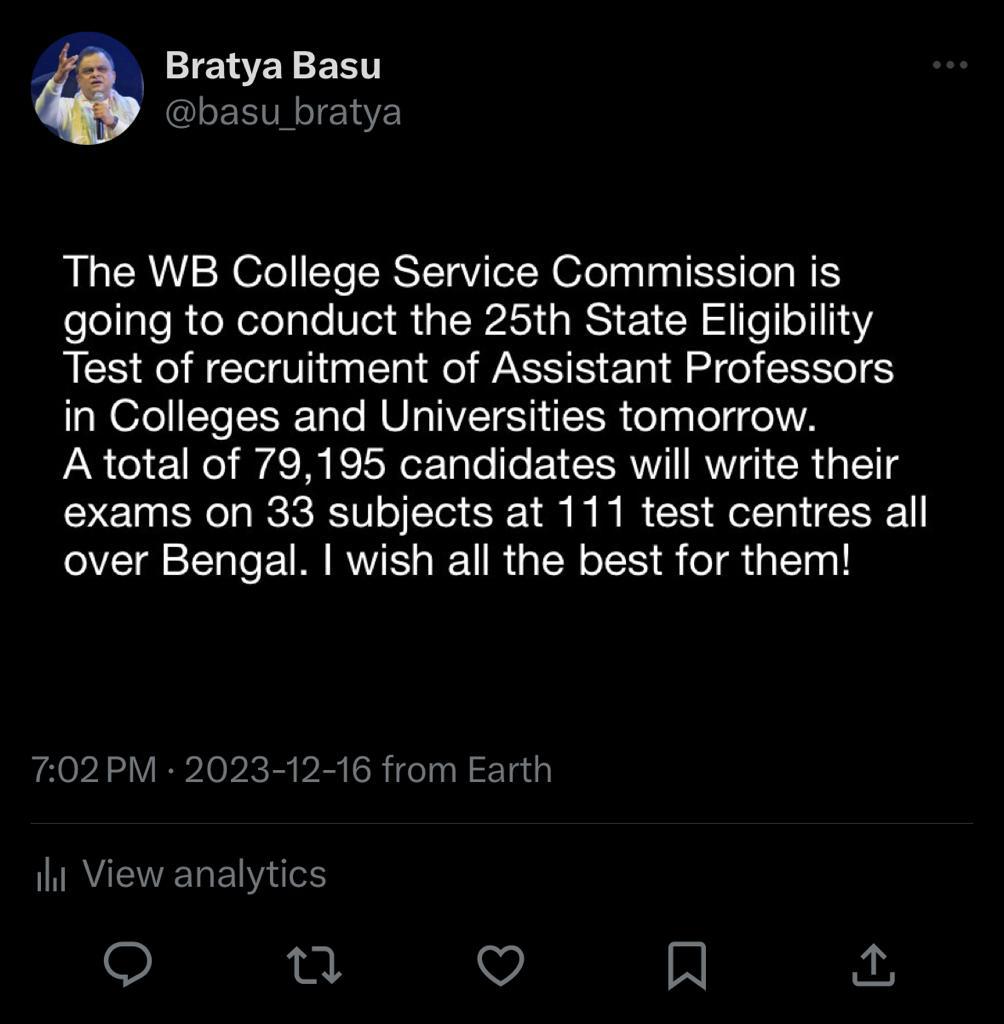Bookmark this State Eligibility Test tweet
1004x1024 pixels.
[687, 964]
